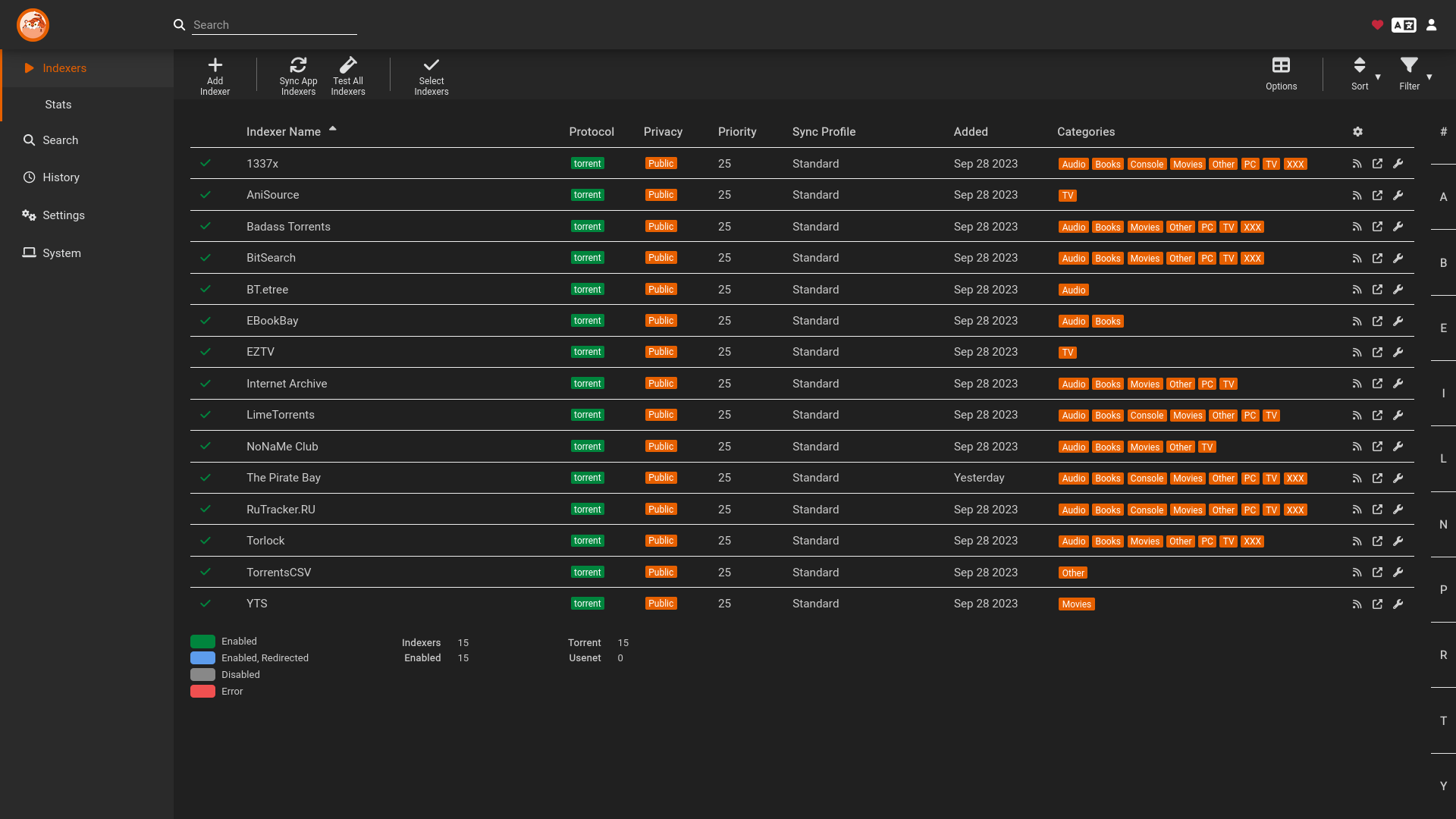Edit EBookBay indexer wrench icon

click(1398, 322)
